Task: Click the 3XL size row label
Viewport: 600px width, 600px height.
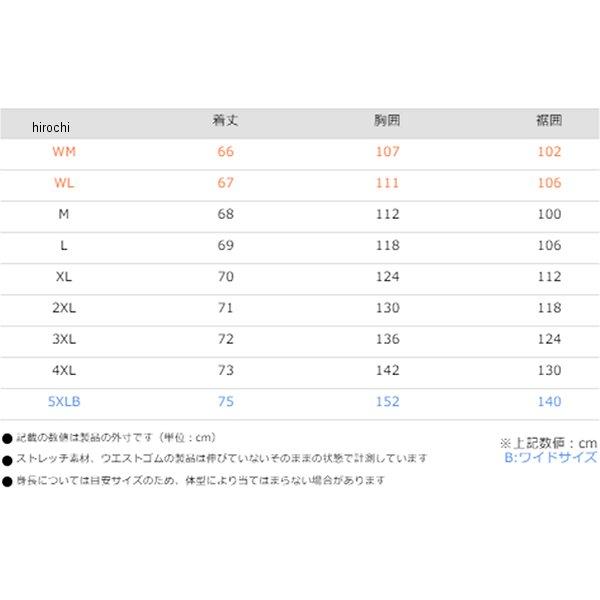Action: [64, 339]
